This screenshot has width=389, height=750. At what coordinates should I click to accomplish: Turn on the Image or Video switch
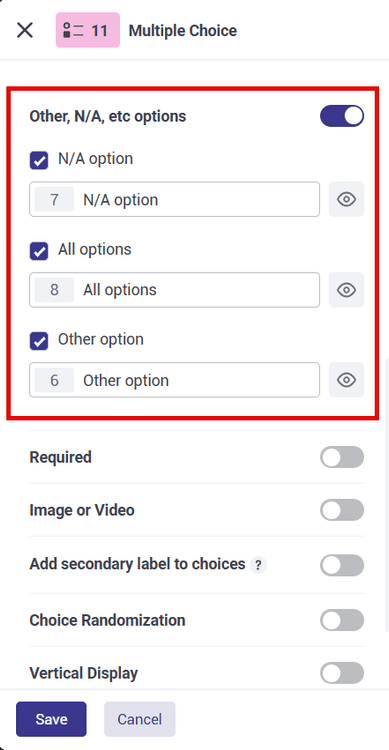342,510
